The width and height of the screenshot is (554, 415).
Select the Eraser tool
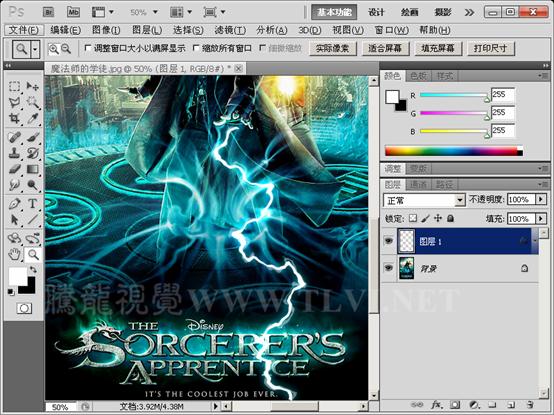14,169
